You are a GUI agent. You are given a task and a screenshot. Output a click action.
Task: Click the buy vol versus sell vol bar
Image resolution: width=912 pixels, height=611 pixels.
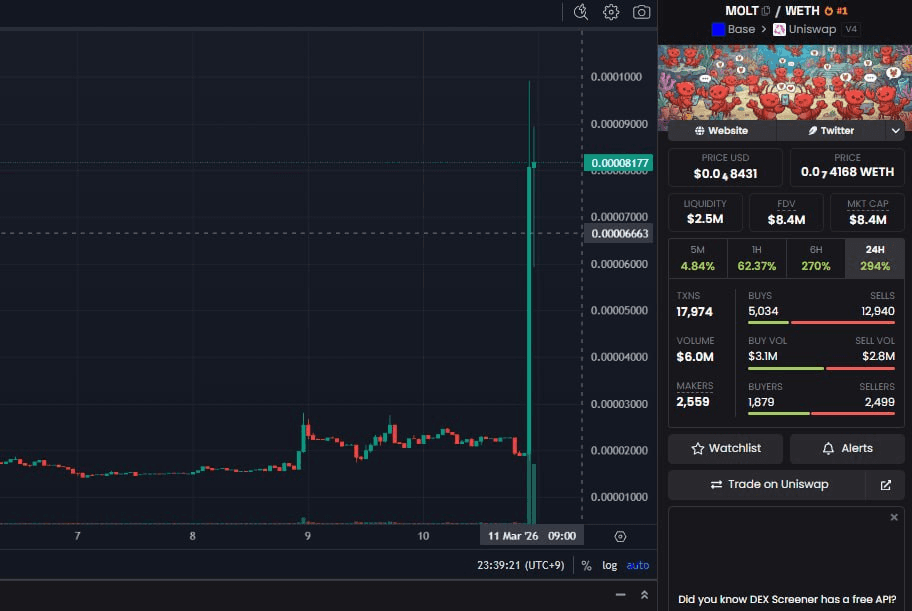[821, 368]
